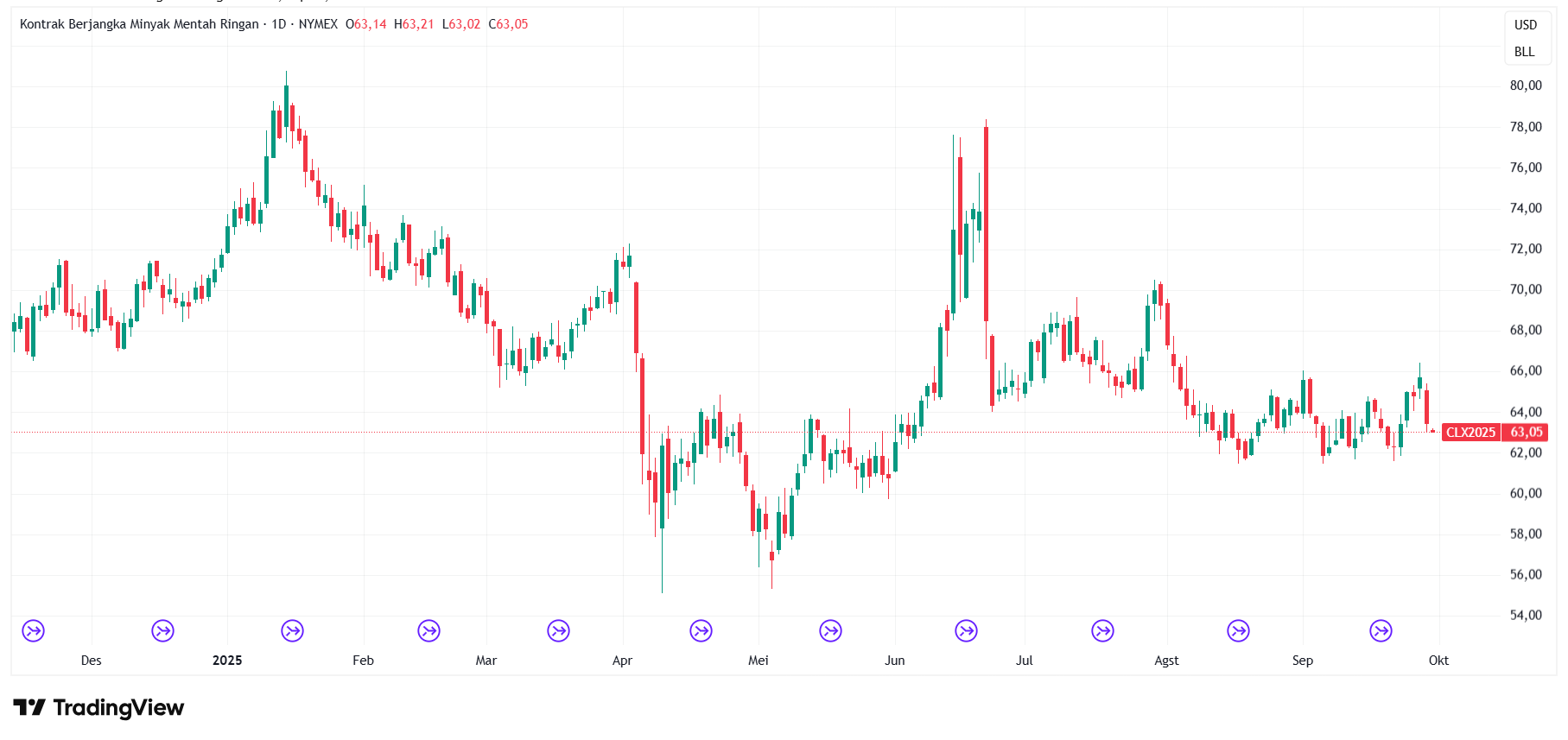Click the 'Agst' month label on time axis
Image resolution: width=1568 pixels, height=740 pixels.
point(1167,661)
